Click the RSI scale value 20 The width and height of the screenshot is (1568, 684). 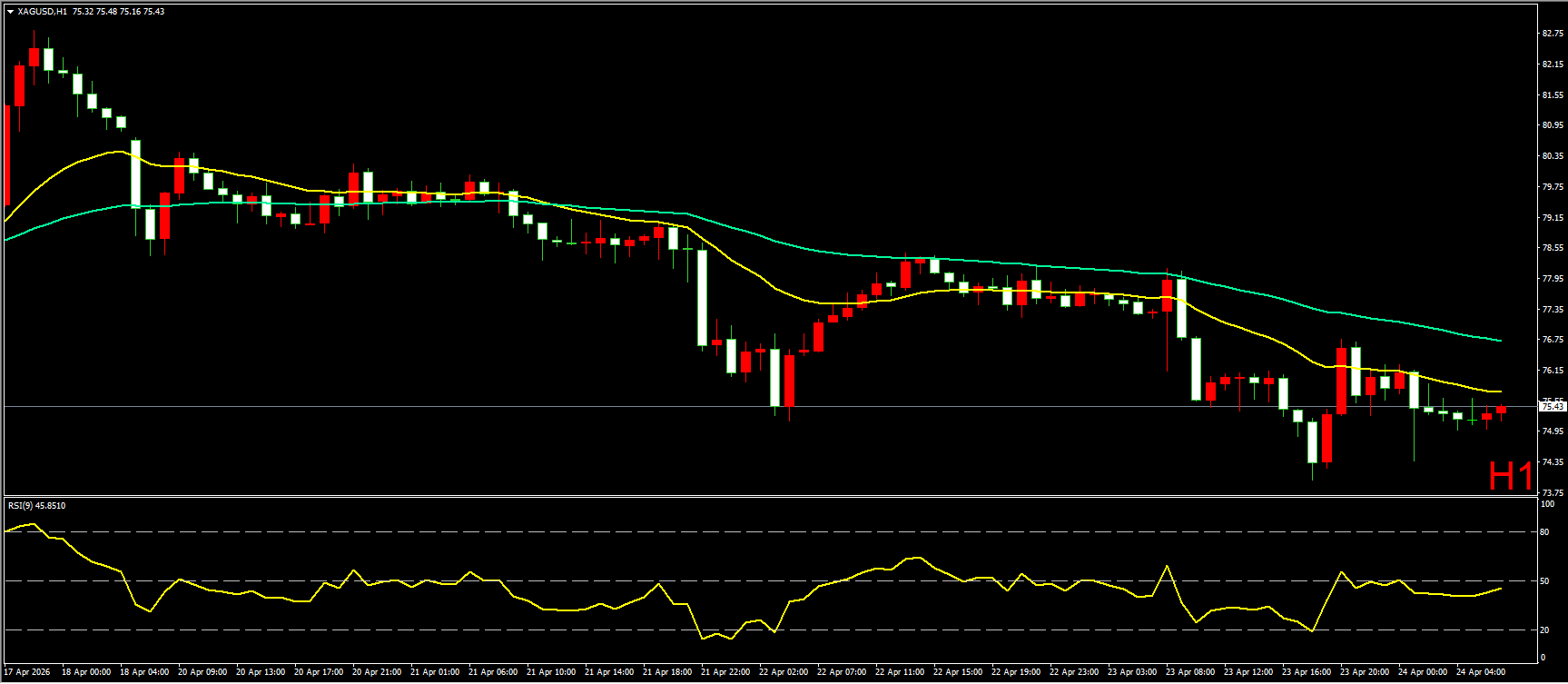[x=1544, y=629]
